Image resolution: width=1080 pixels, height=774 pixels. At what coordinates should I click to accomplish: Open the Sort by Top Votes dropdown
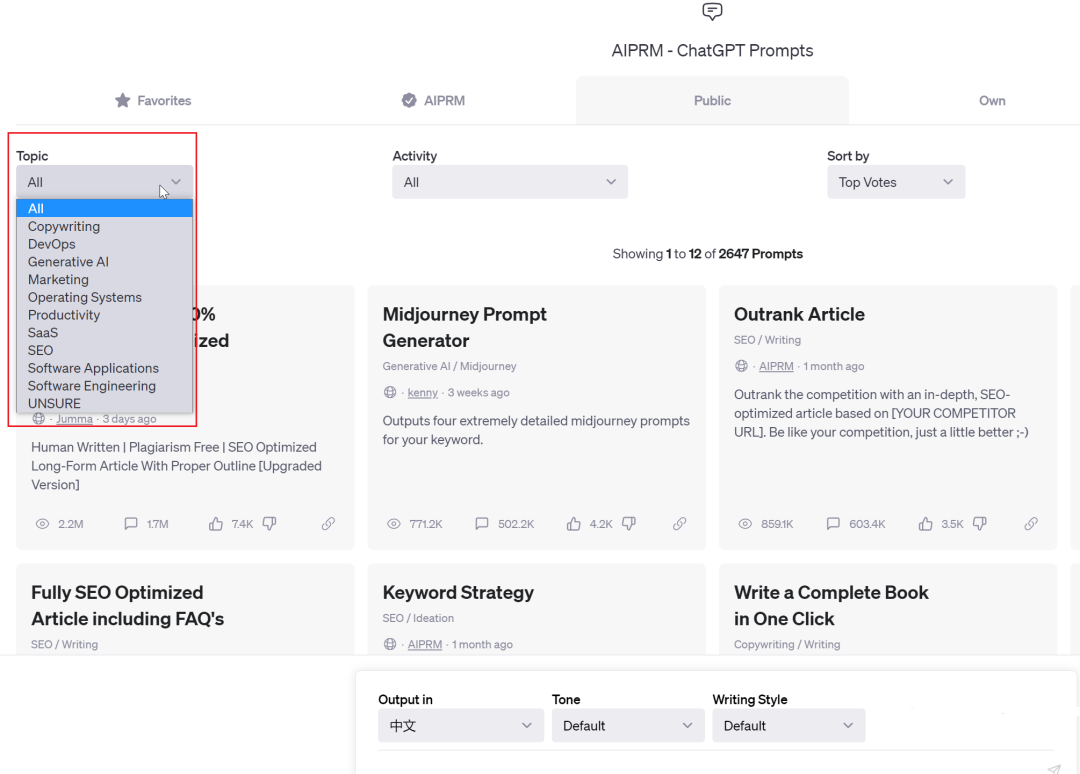tap(895, 182)
